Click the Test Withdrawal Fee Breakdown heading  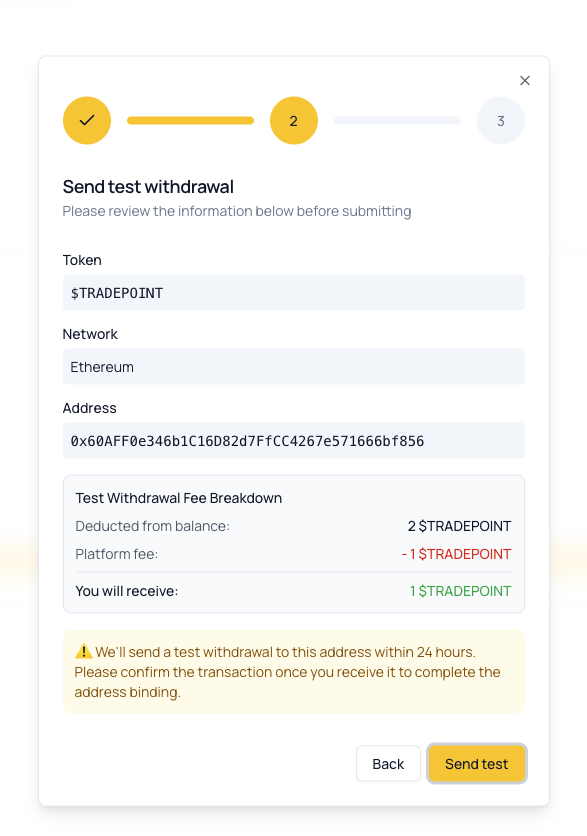coord(180,497)
